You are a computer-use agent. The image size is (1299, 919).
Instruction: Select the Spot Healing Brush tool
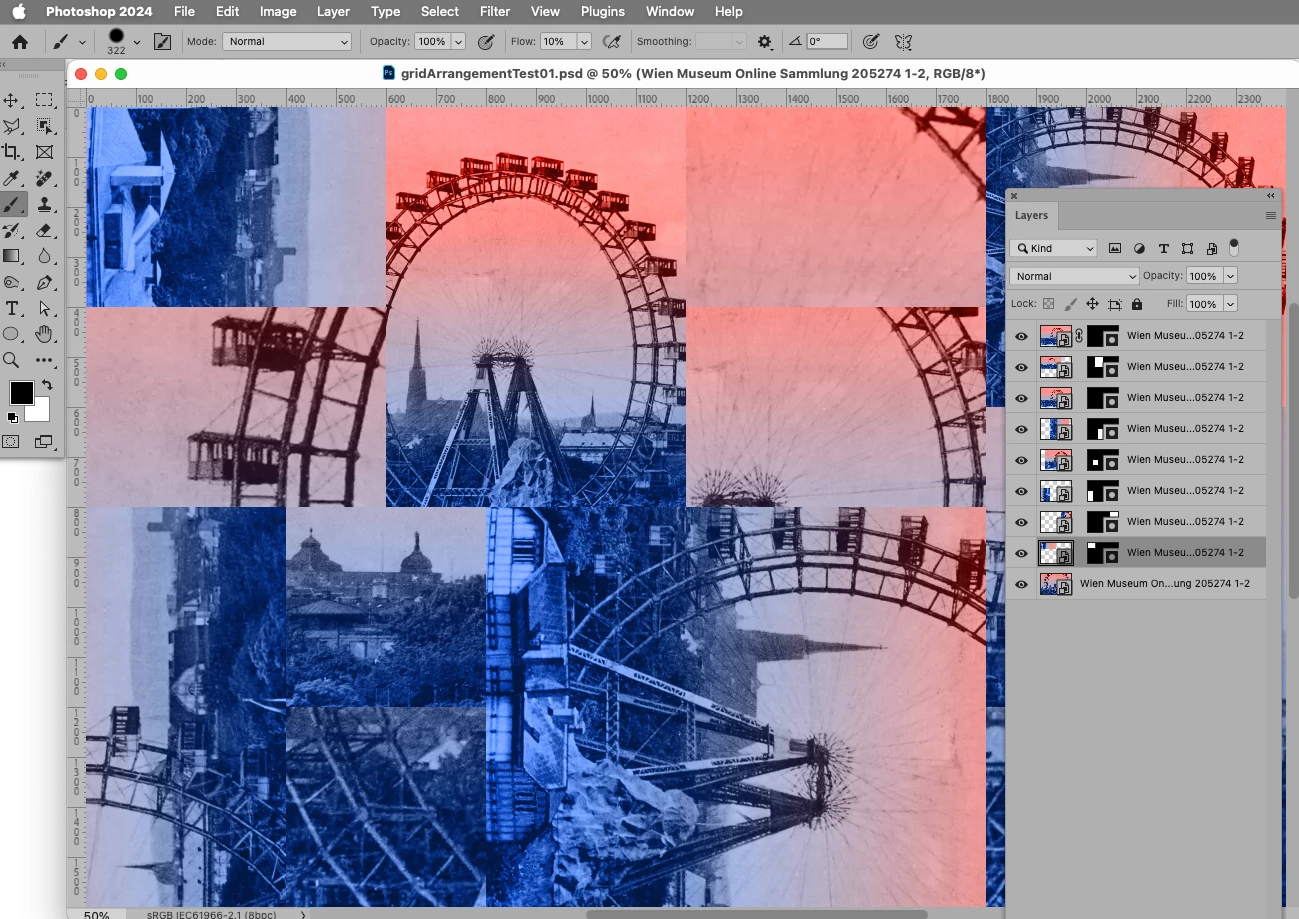click(x=44, y=178)
